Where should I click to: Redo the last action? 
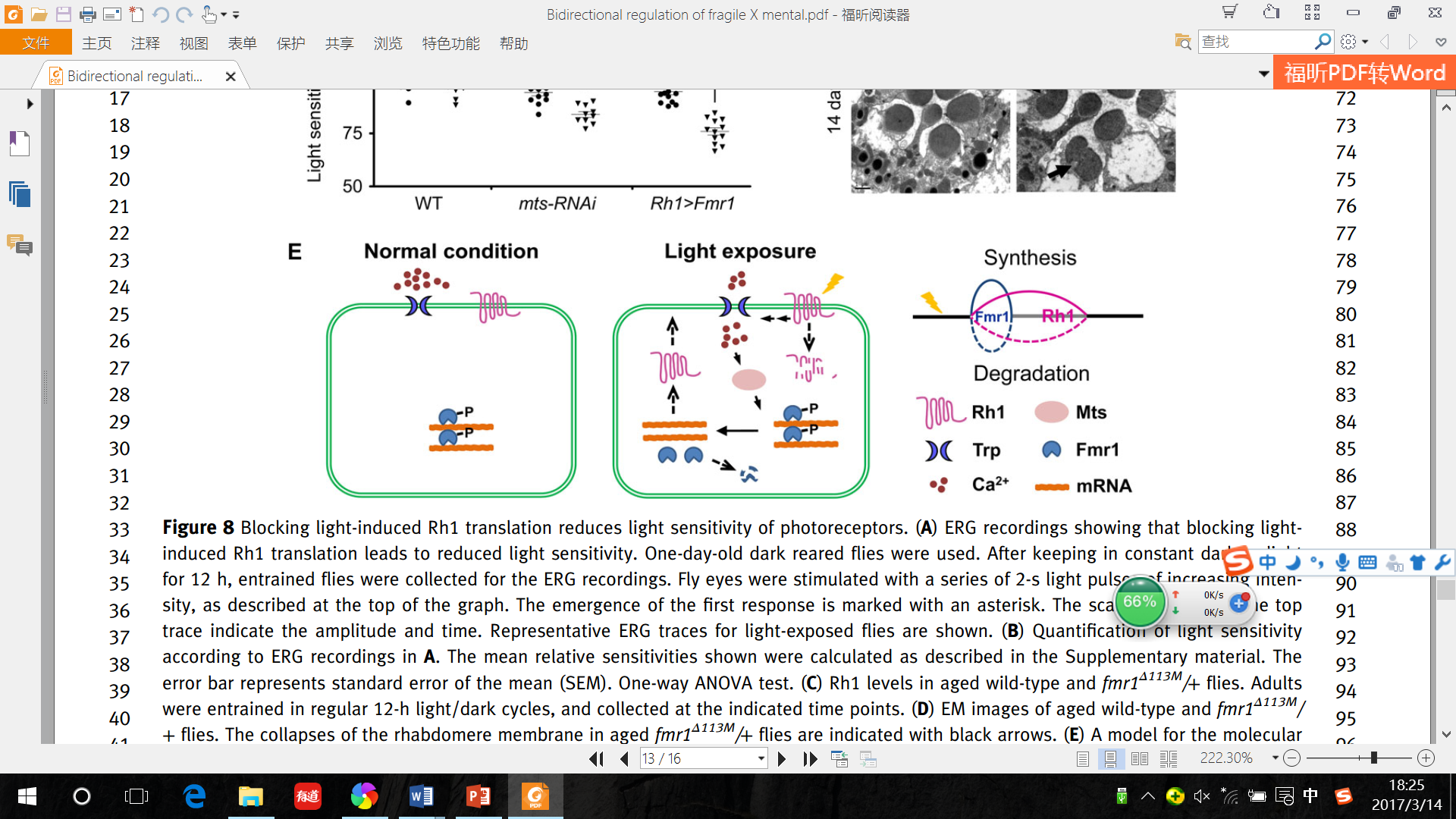point(184,14)
